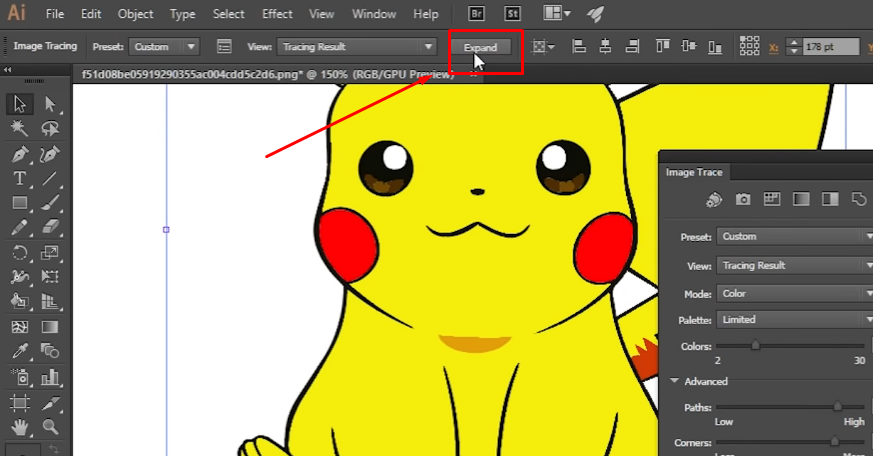Image resolution: width=873 pixels, height=456 pixels.
Task: Click the X position stepper arrows
Action: pyautogui.click(x=794, y=47)
